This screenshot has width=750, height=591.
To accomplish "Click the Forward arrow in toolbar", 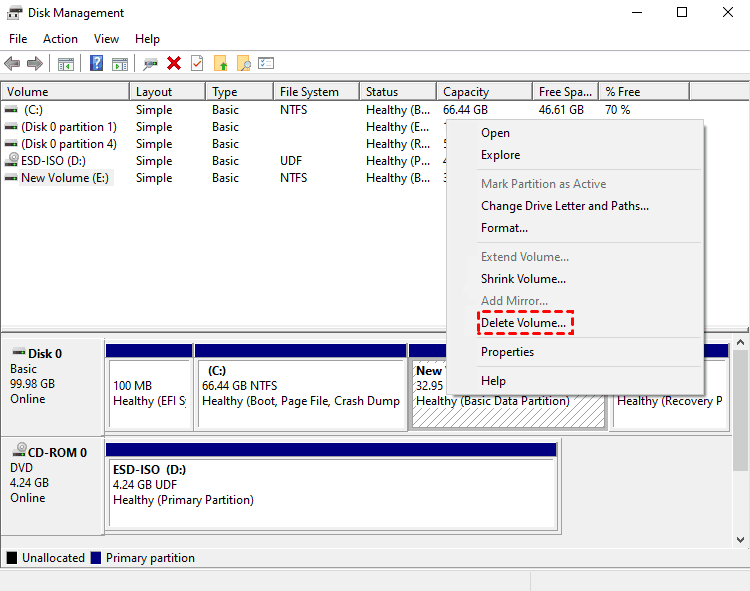I will 35,63.
